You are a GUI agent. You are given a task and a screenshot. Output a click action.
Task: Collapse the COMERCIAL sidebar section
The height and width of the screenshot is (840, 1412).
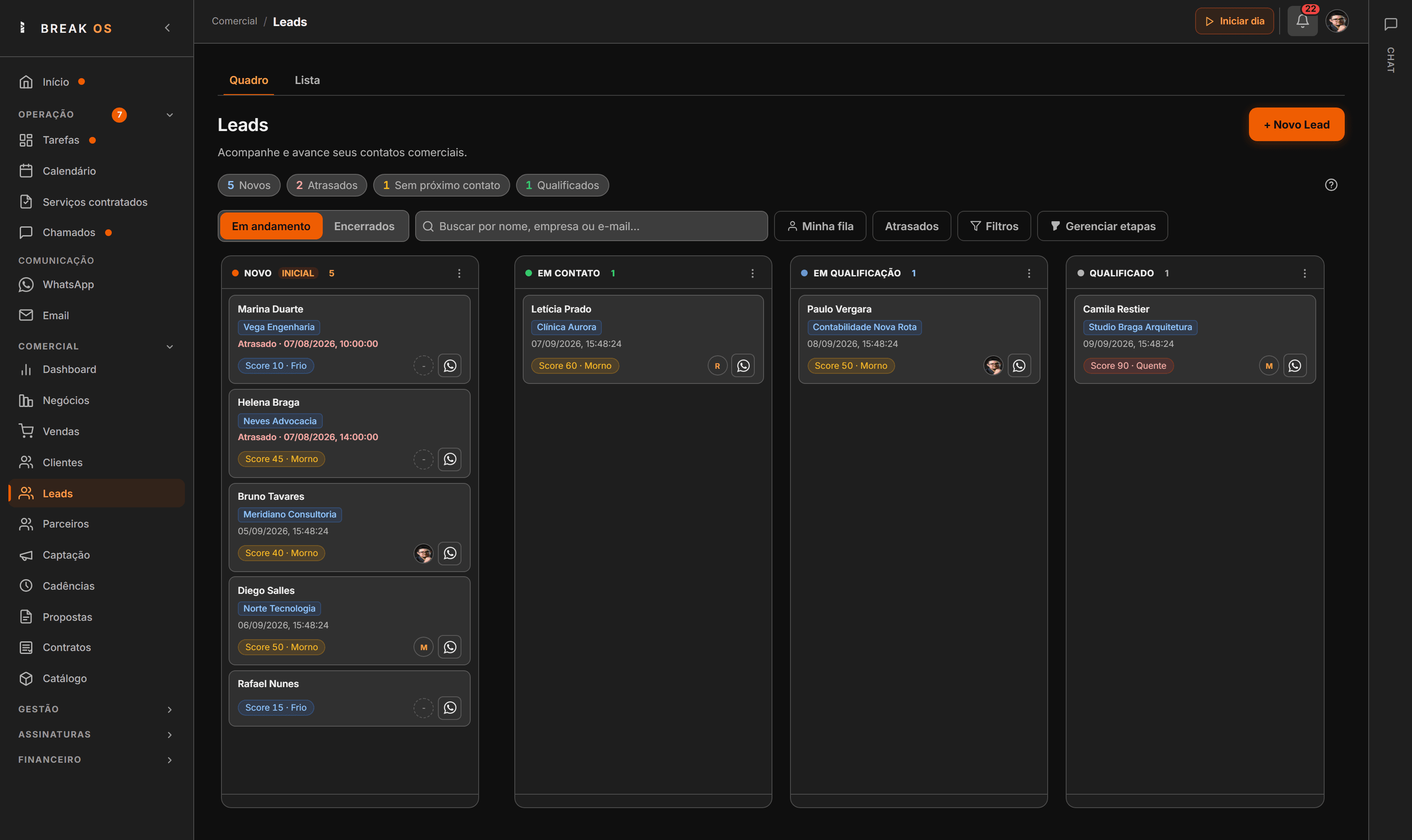(169, 346)
